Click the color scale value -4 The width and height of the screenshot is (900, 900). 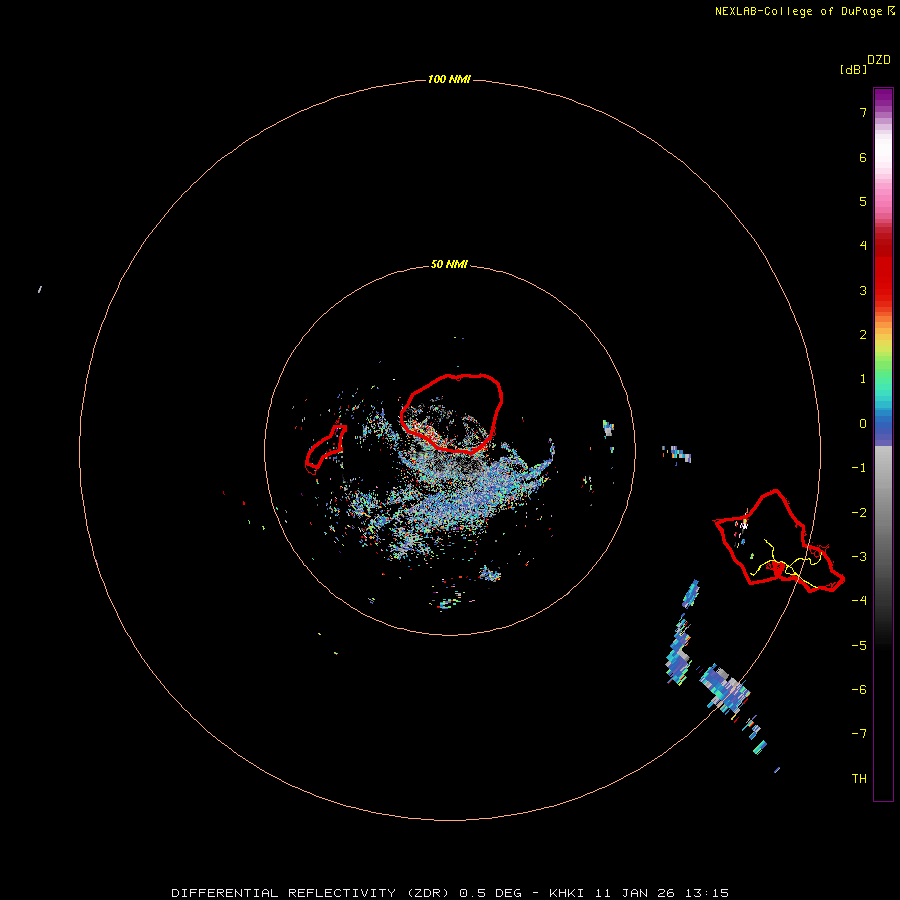[x=859, y=601]
